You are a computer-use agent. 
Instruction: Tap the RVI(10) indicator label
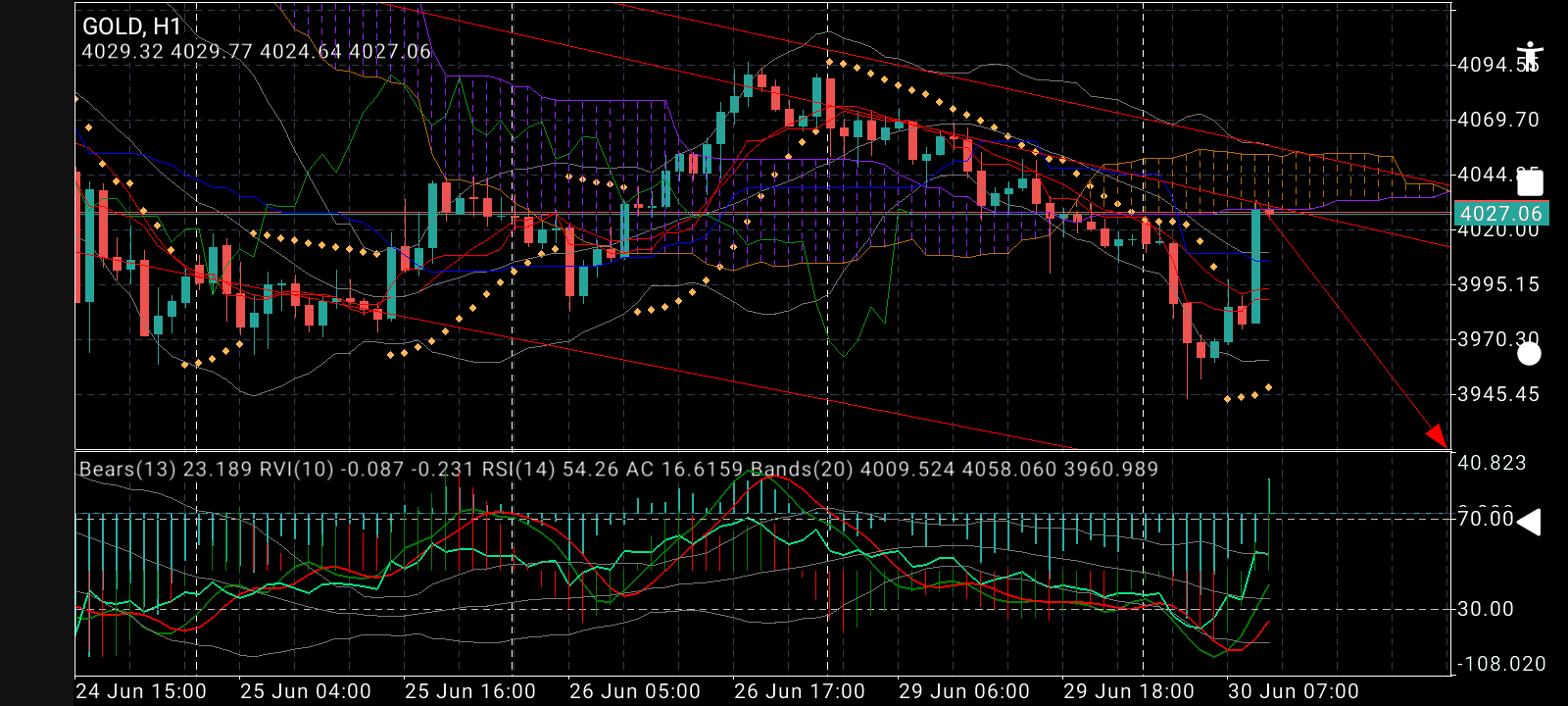tap(367, 469)
